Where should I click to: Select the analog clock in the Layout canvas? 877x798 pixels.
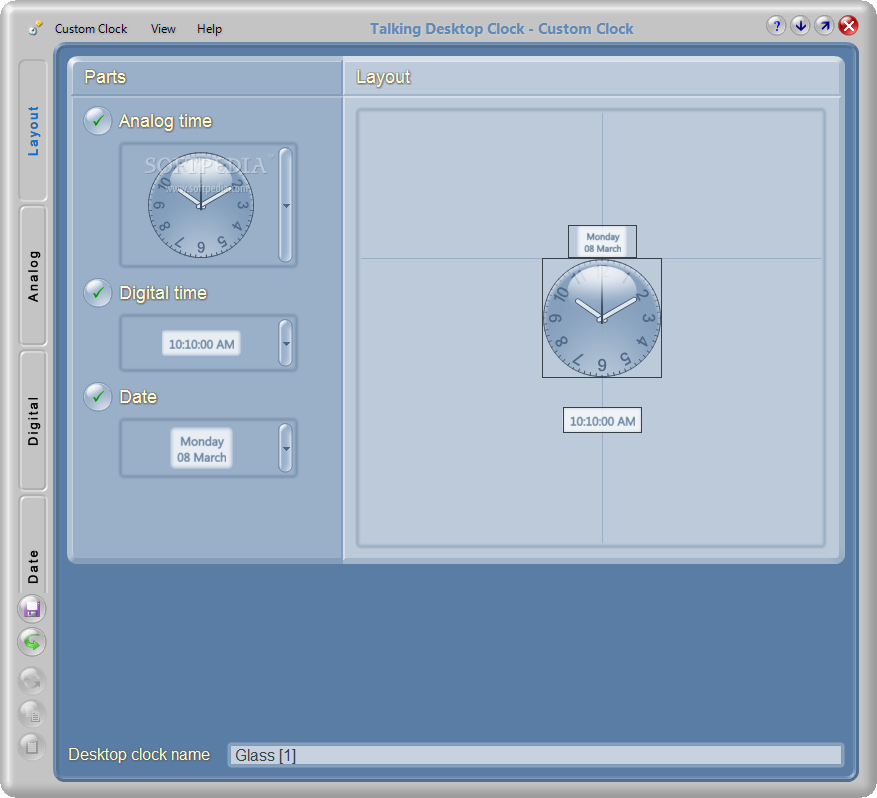click(602, 318)
